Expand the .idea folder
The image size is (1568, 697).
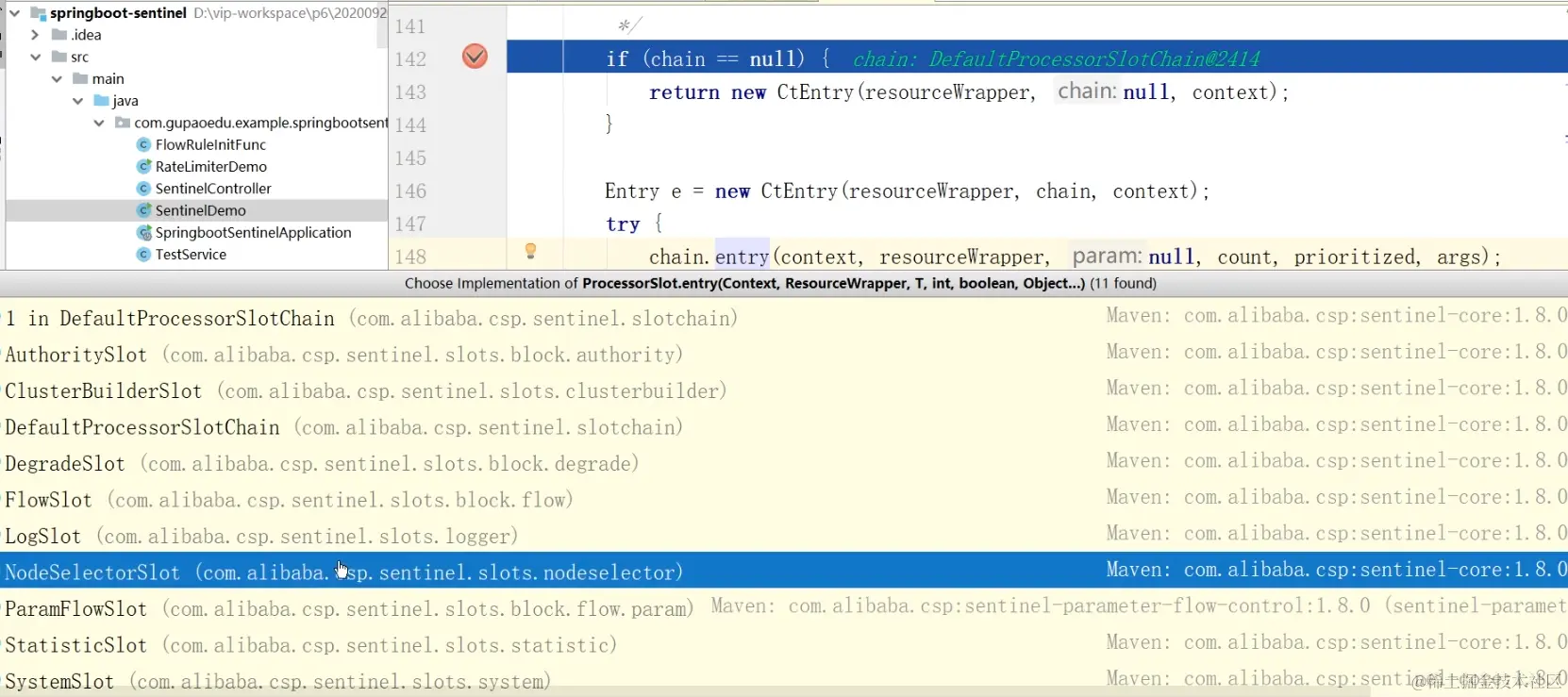35,35
